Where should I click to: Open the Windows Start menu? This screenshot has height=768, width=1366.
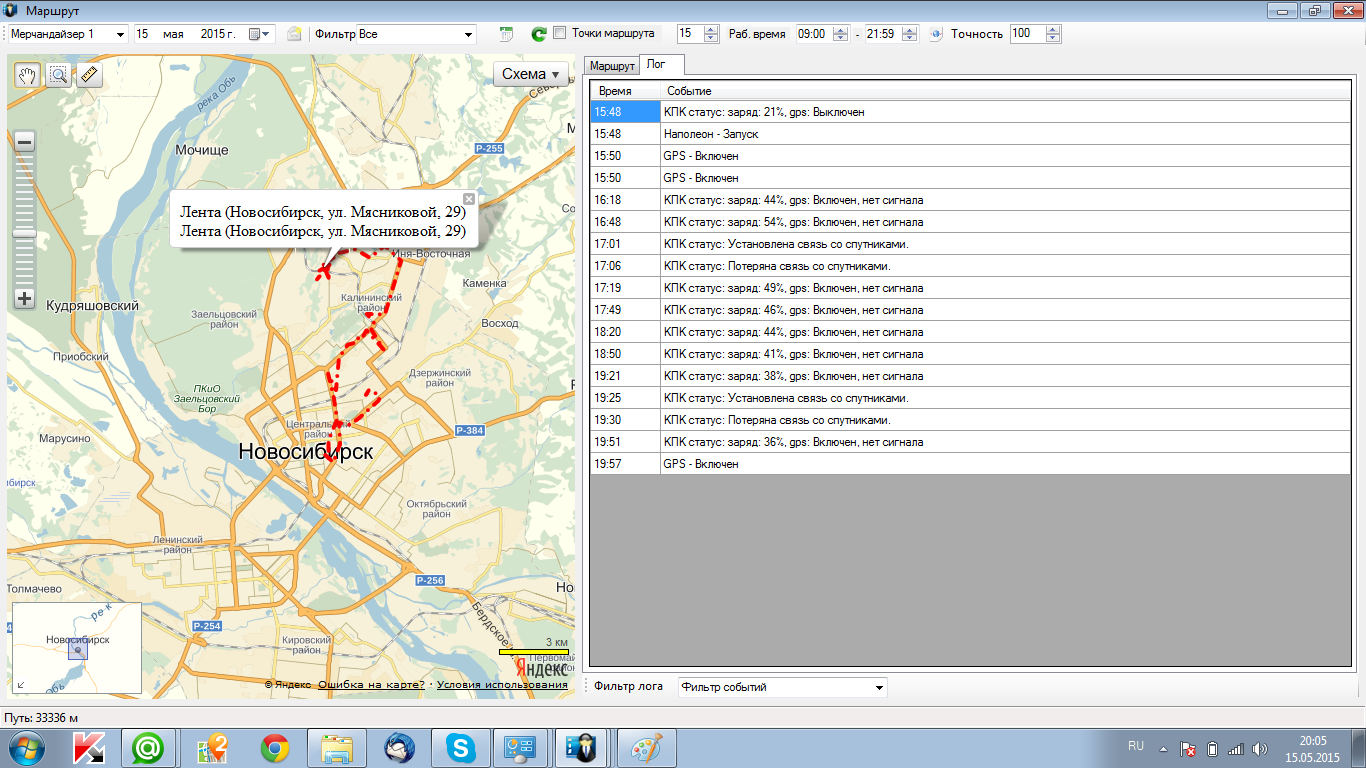click(27, 748)
